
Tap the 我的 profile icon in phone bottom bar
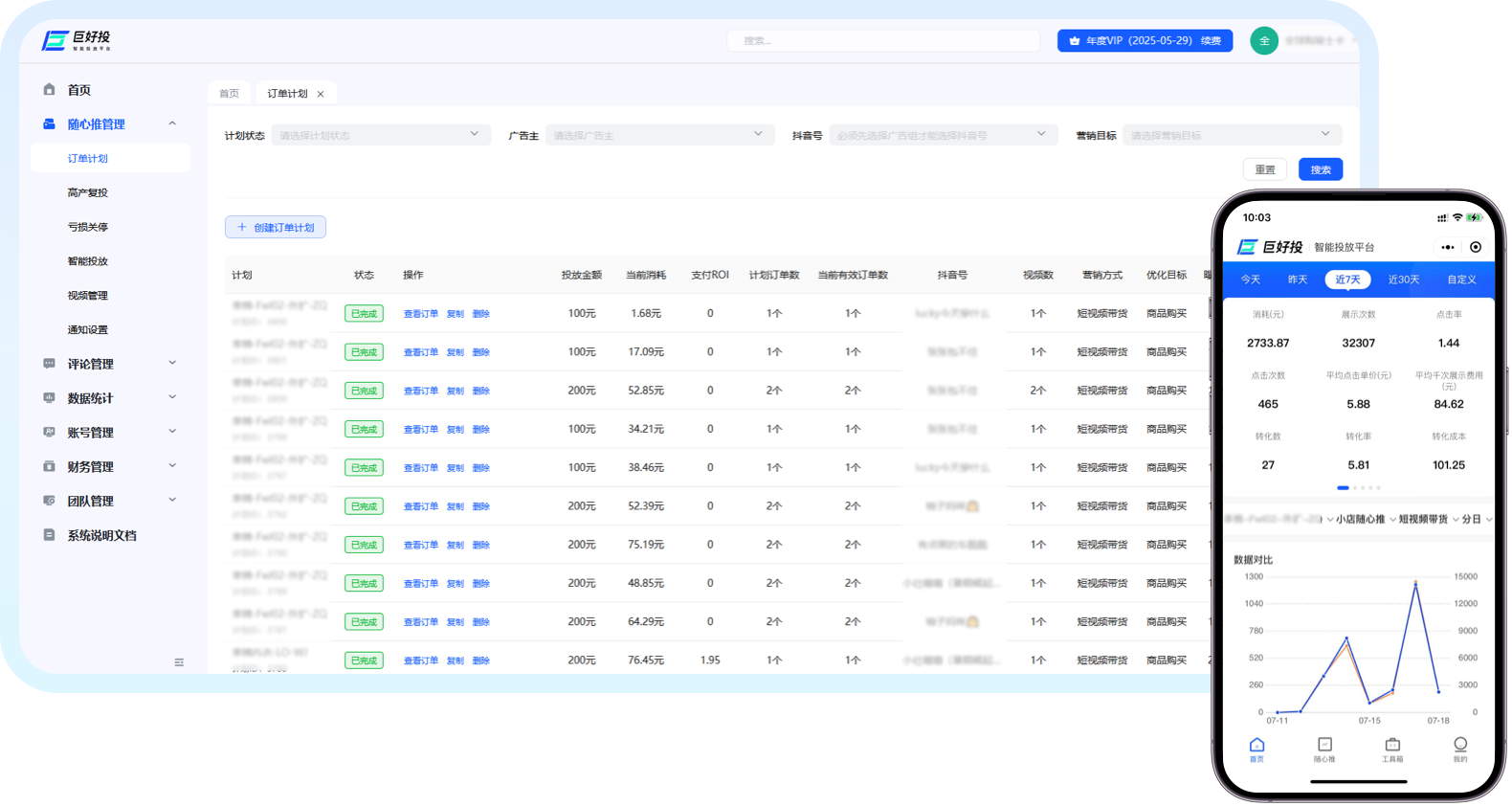click(1460, 744)
